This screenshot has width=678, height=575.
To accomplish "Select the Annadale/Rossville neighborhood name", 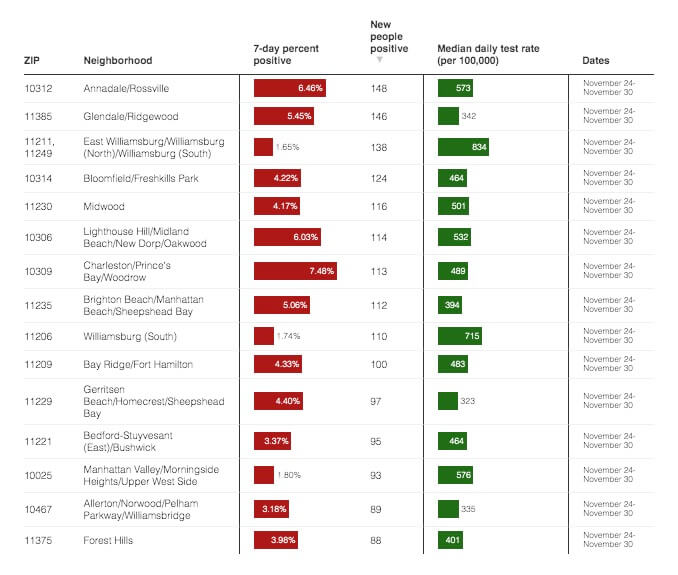I will point(126,88).
